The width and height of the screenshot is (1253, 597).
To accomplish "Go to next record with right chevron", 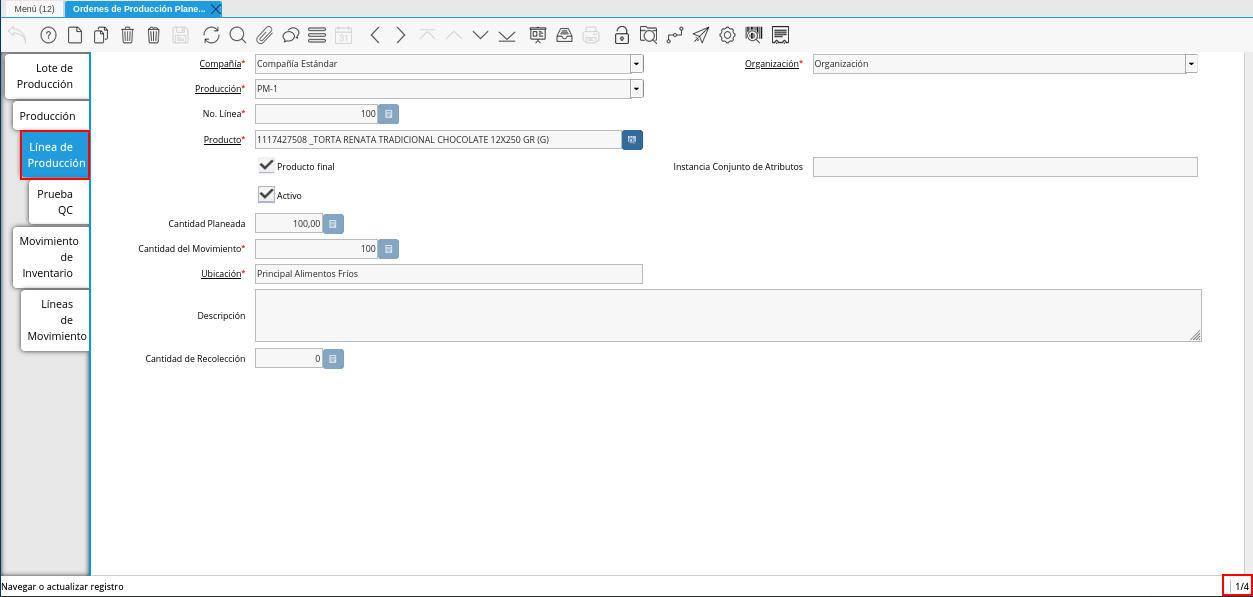I will [401, 35].
